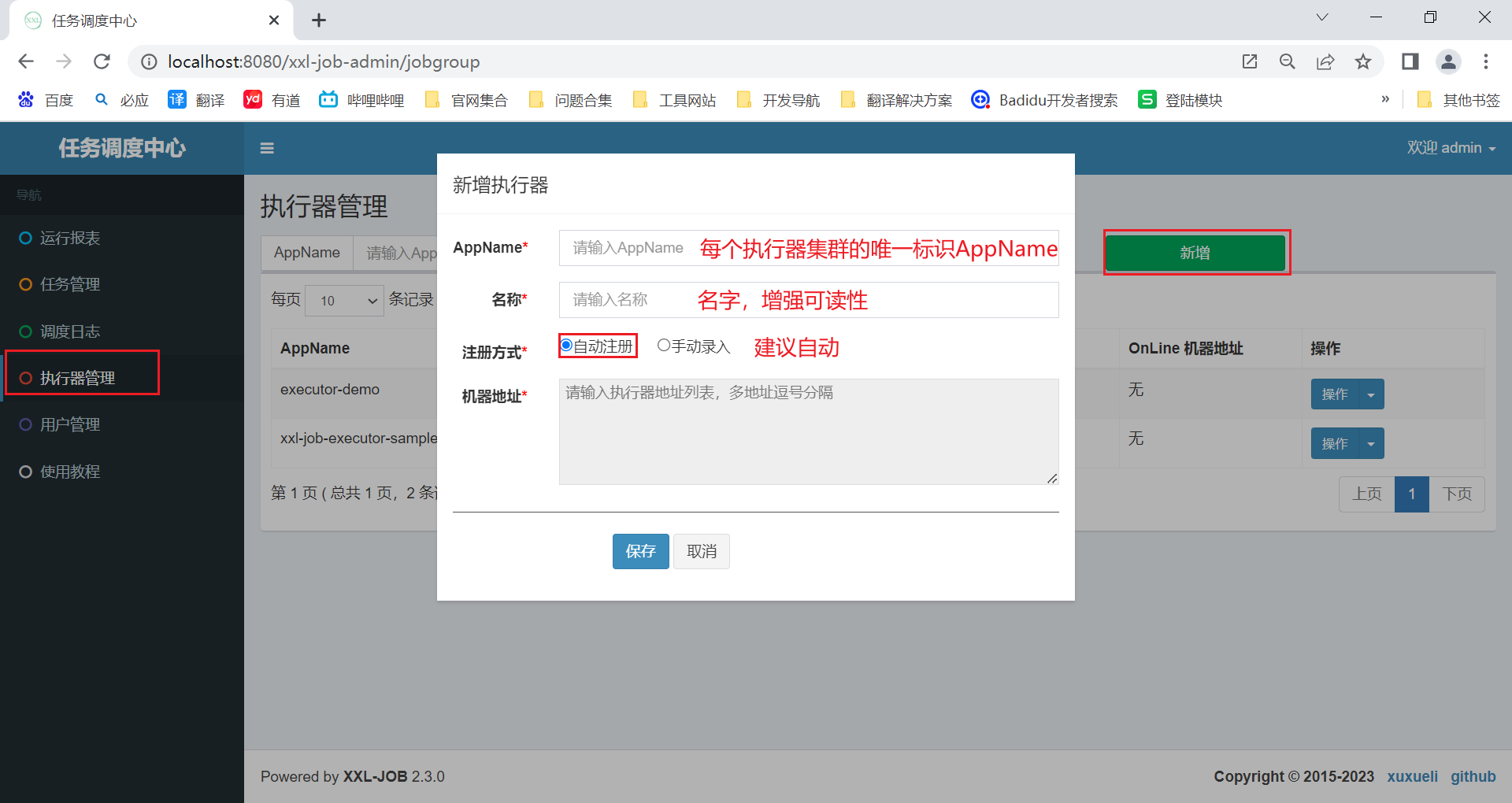Image resolution: width=1512 pixels, height=803 pixels.
Task: Click the hamburger sidebar toggle icon
Action: (x=267, y=148)
